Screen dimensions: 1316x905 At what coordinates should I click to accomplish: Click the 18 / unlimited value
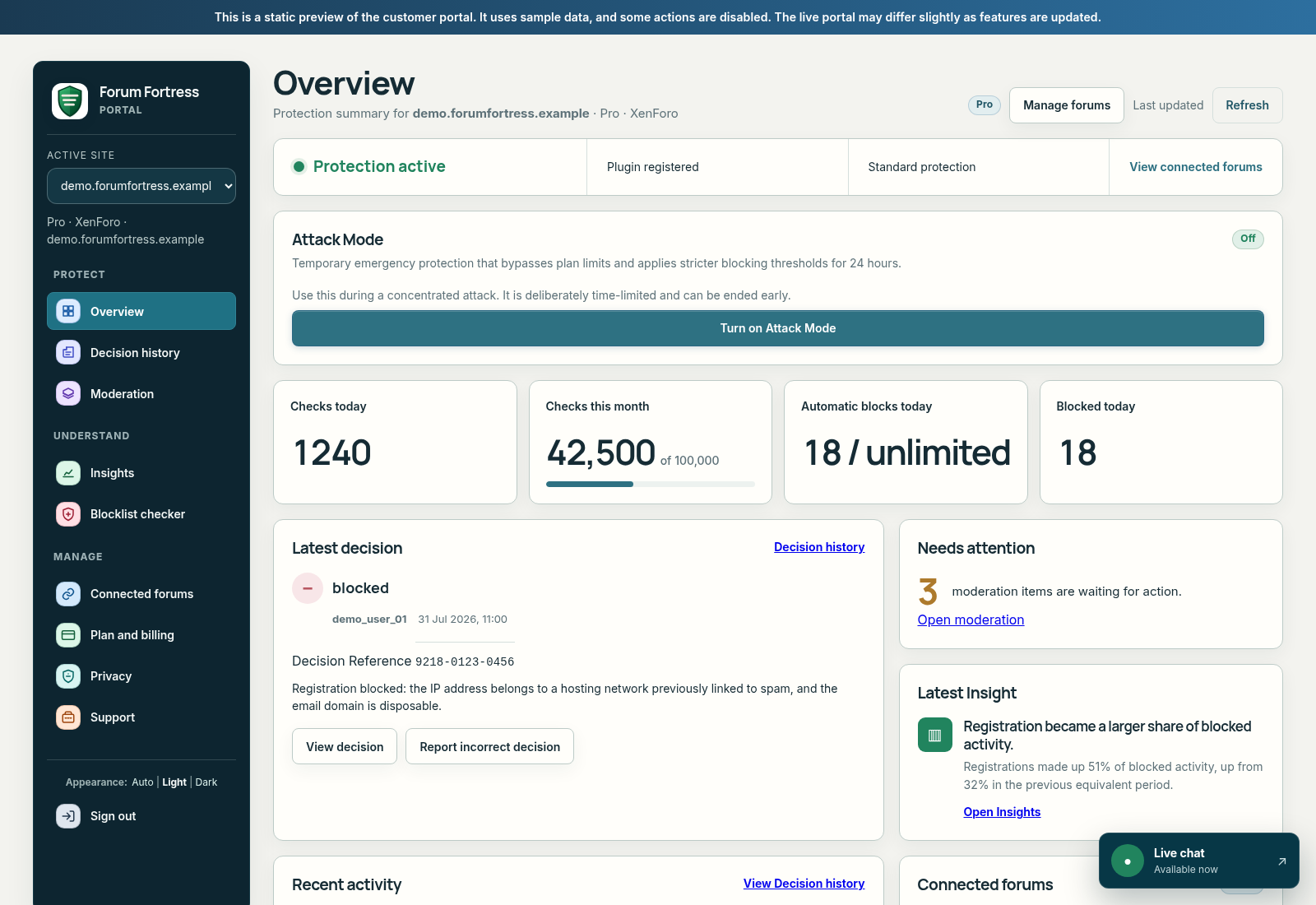coord(906,452)
